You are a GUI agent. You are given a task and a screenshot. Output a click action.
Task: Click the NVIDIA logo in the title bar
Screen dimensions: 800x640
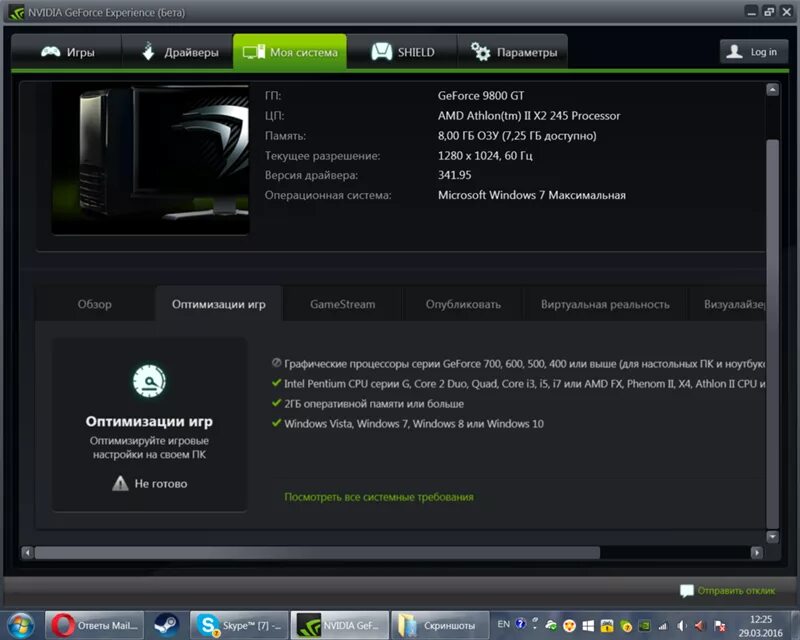coord(16,12)
